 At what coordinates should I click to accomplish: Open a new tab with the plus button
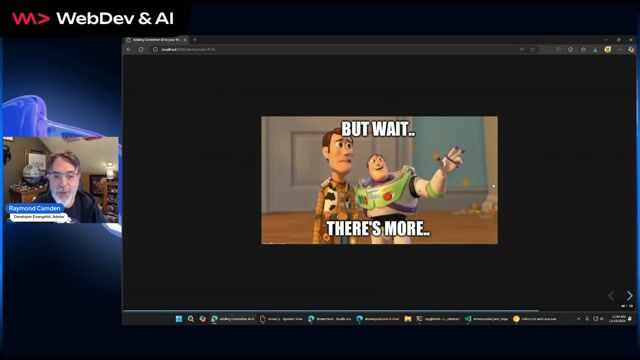[x=195, y=40]
